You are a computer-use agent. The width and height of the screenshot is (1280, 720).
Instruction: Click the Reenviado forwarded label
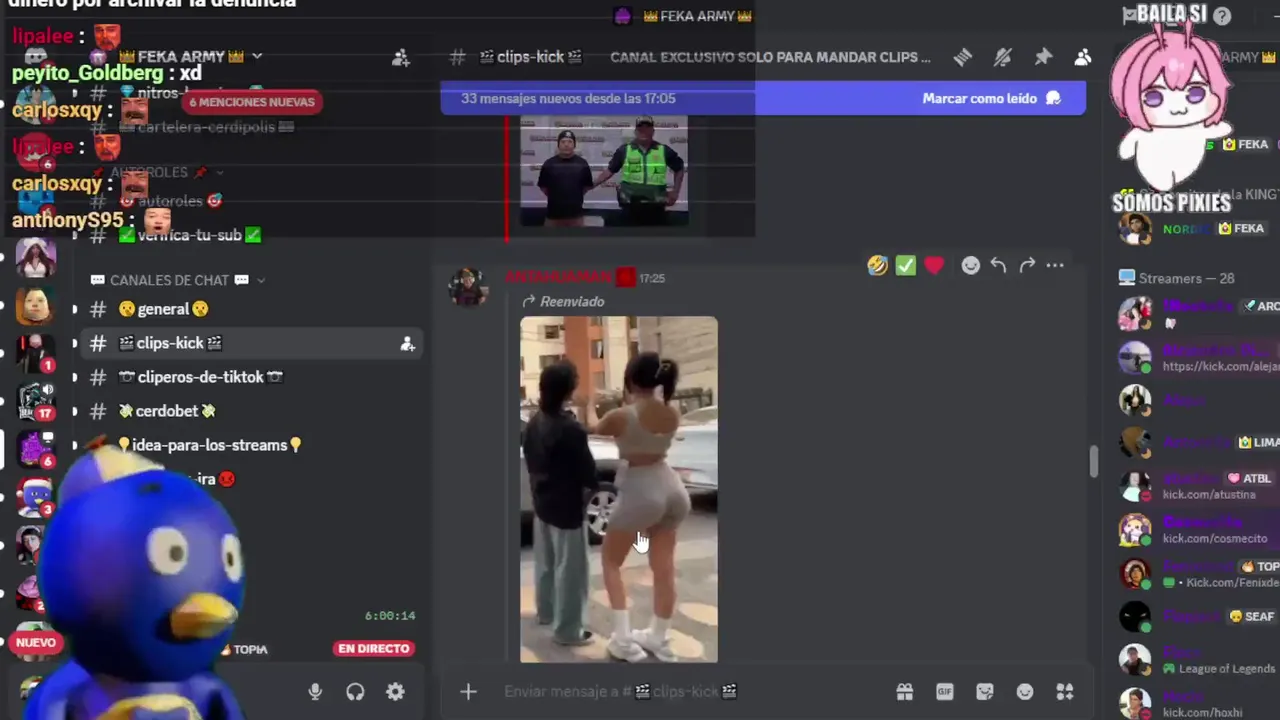563,301
